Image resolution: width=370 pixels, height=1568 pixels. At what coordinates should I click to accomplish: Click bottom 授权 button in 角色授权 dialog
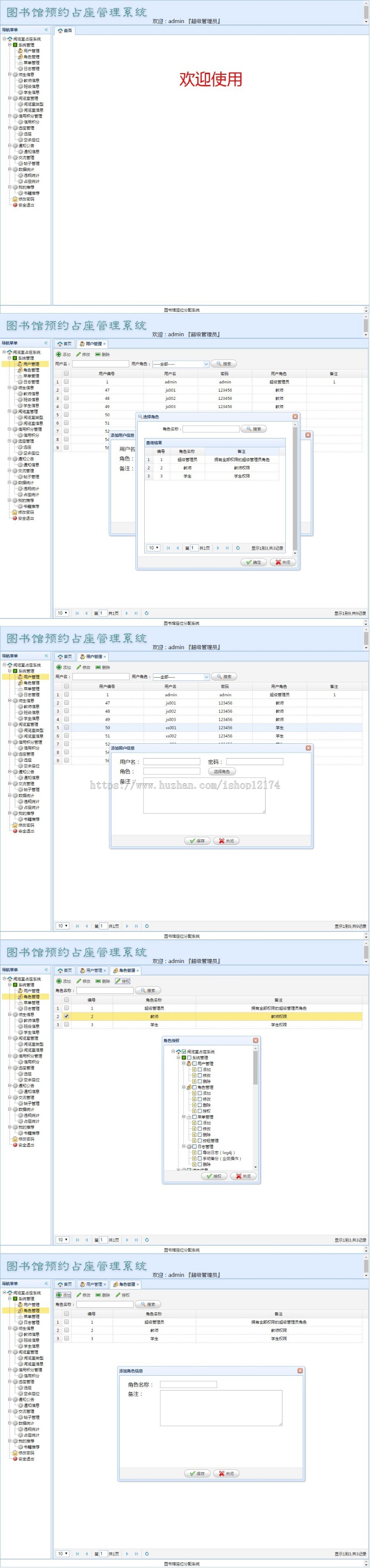[x=214, y=1176]
